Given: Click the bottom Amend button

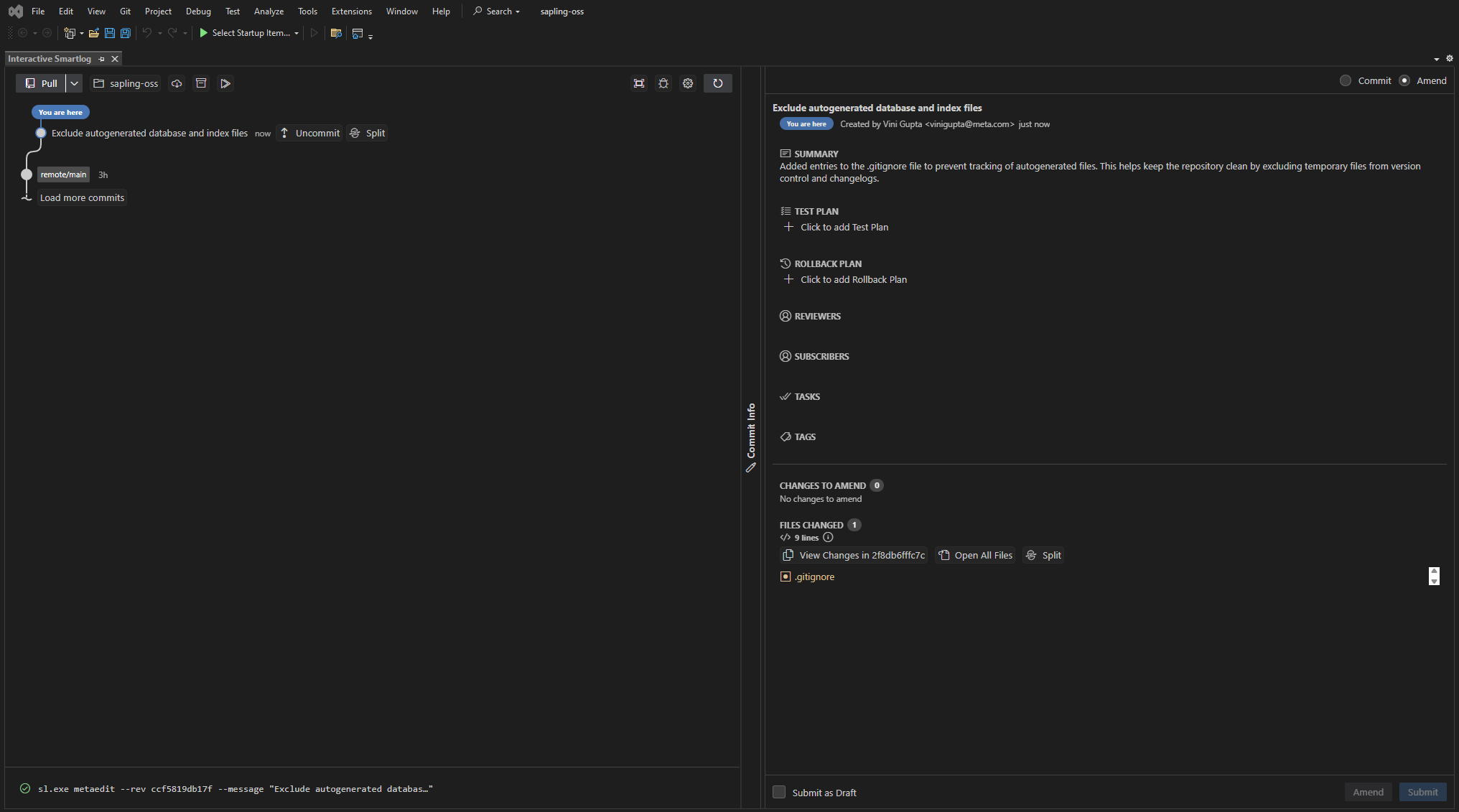Looking at the screenshot, I should click(1368, 792).
